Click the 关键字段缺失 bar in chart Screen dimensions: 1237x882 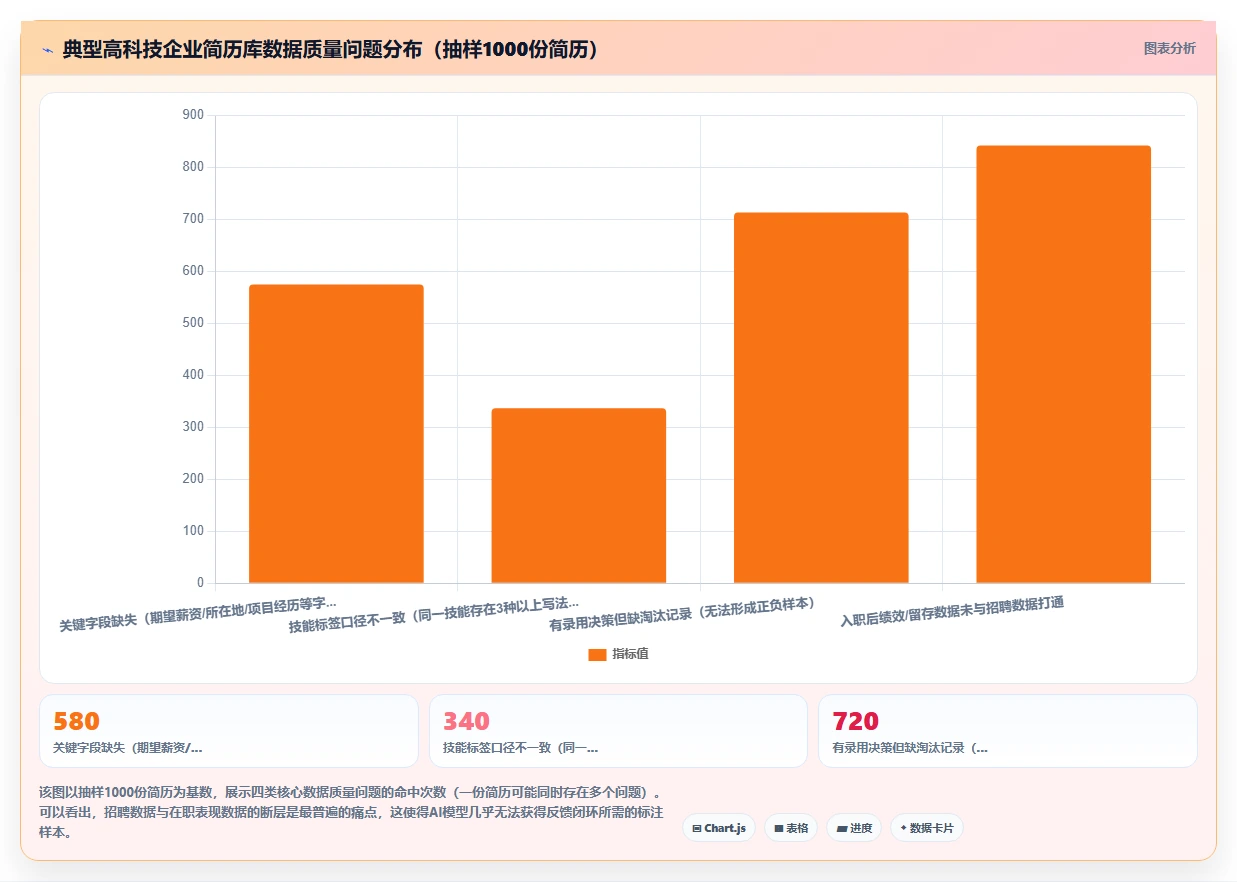pyautogui.click(x=336, y=433)
